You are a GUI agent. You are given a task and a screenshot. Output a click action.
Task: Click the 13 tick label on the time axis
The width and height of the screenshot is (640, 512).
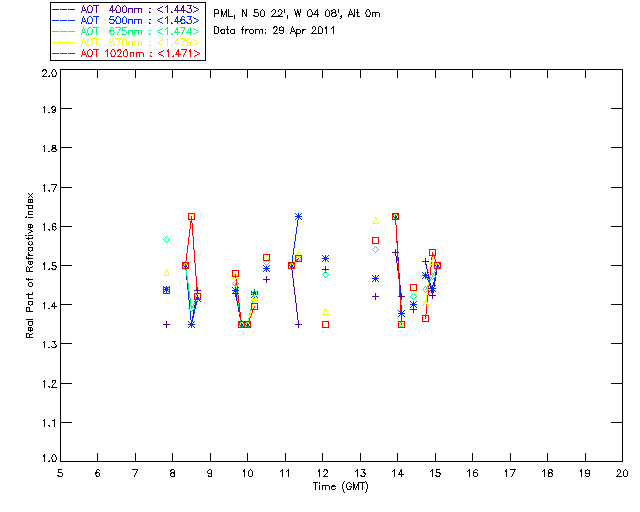click(360, 473)
